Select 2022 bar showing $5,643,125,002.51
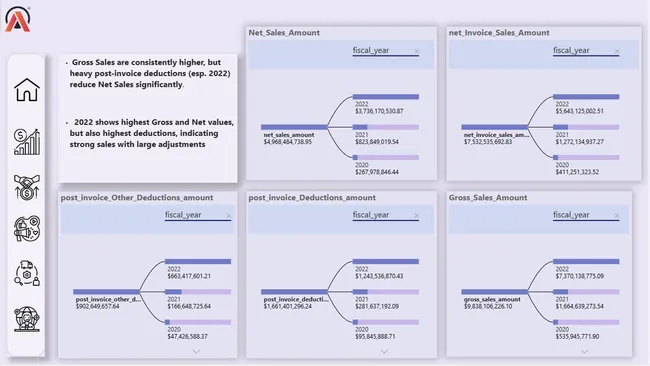Viewport: 650px width, 366px height. coord(586,97)
